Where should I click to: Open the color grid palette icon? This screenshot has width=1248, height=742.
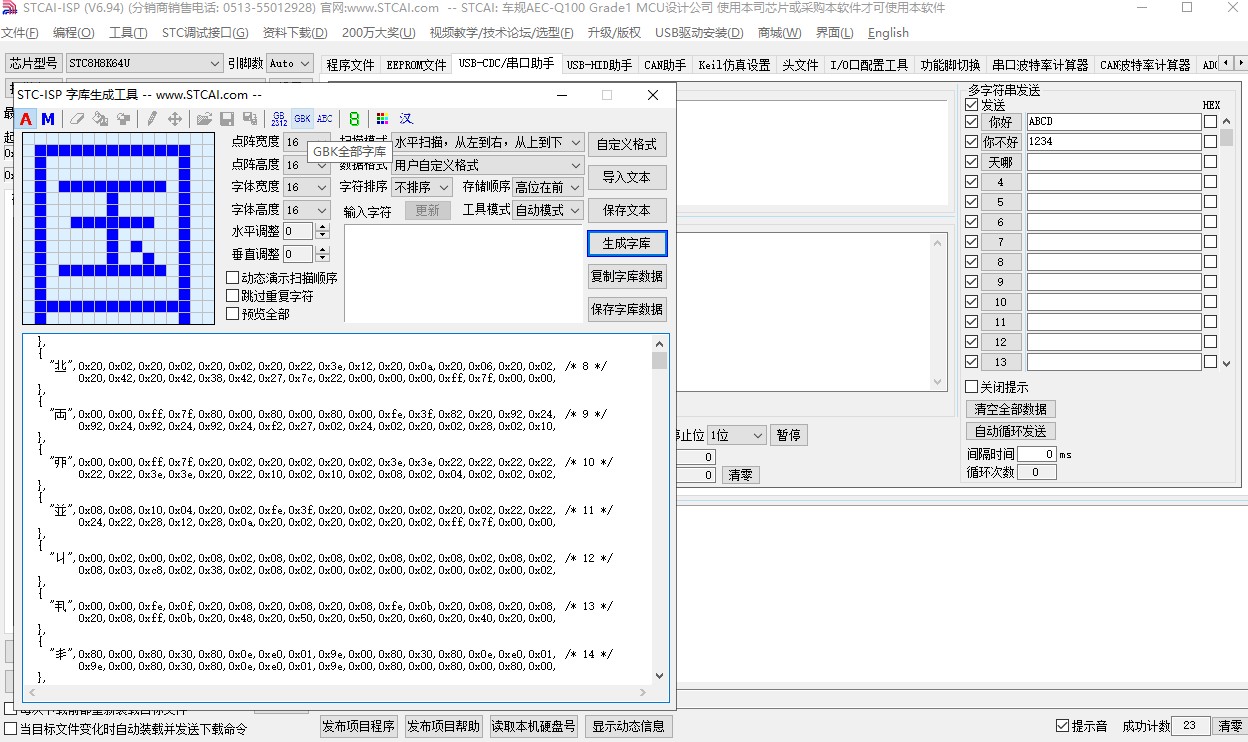point(382,119)
